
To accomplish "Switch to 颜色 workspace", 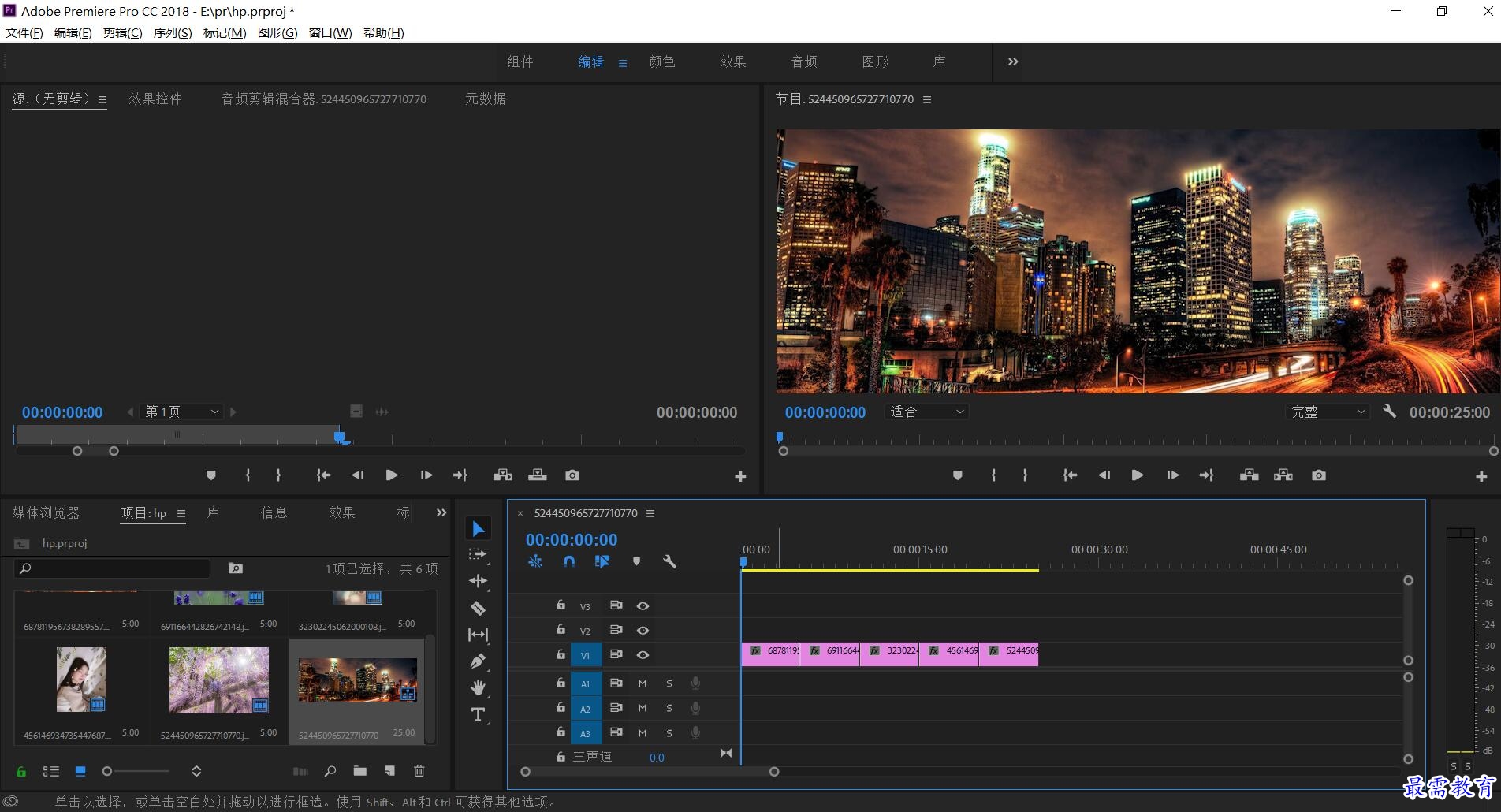I will click(662, 61).
